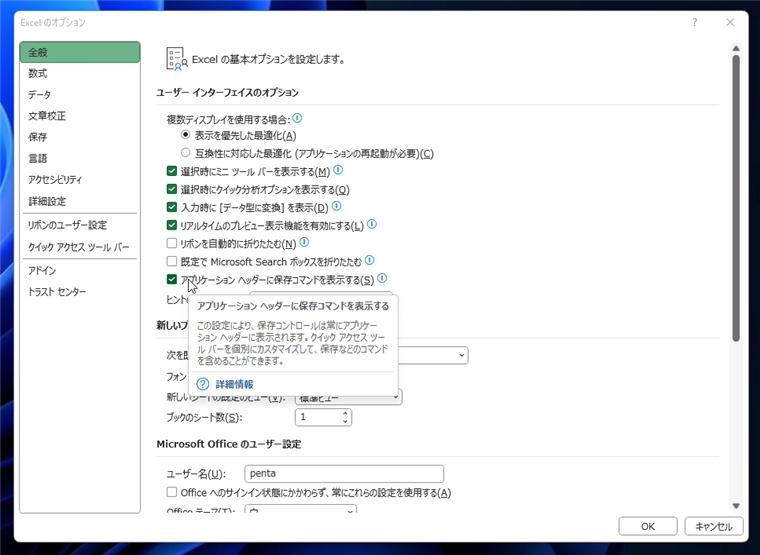Open 新しいシートの既定のビュー dropdown

(348, 397)
